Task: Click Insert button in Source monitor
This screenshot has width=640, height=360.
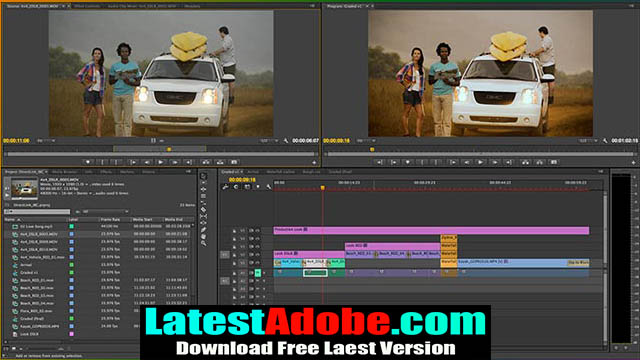Action: [x=206, y=162]
